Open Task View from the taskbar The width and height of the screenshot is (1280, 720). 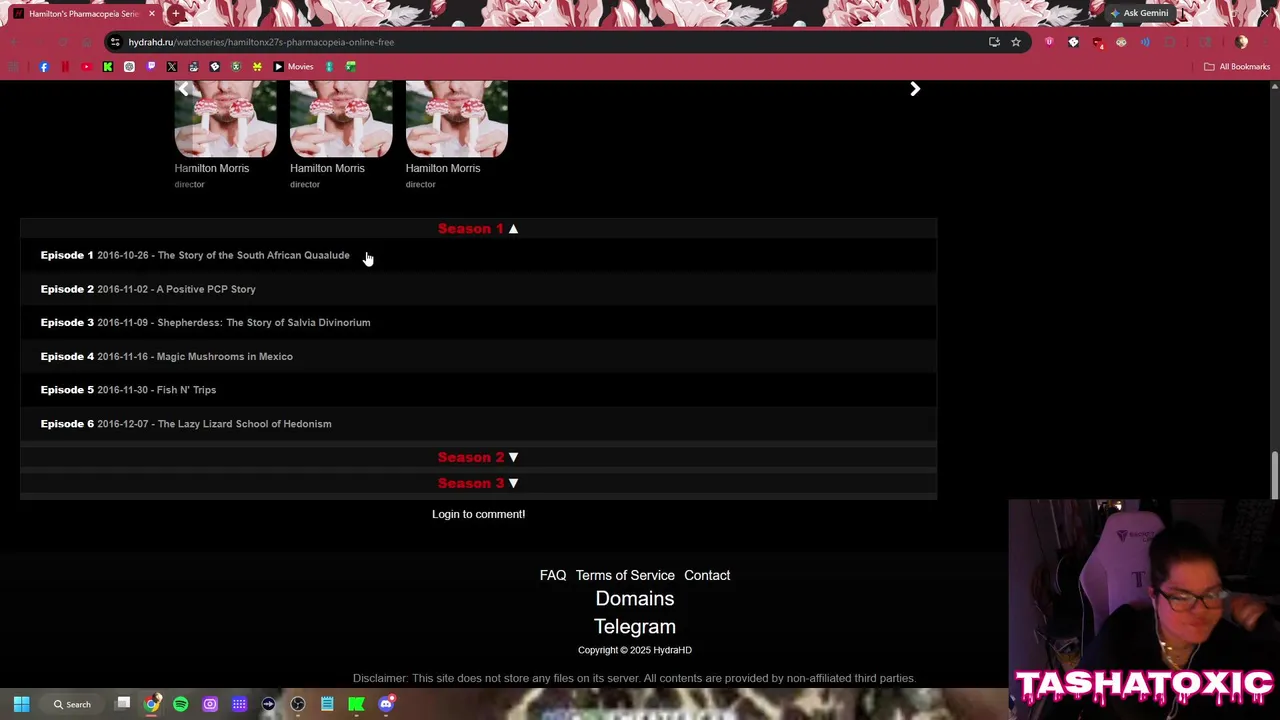(x=123, y=703)
